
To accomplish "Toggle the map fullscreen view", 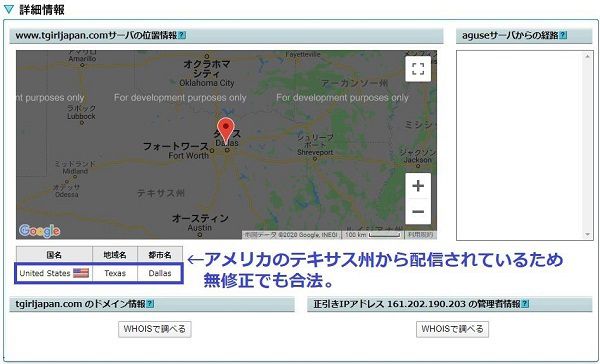I will tap(418, 69).
